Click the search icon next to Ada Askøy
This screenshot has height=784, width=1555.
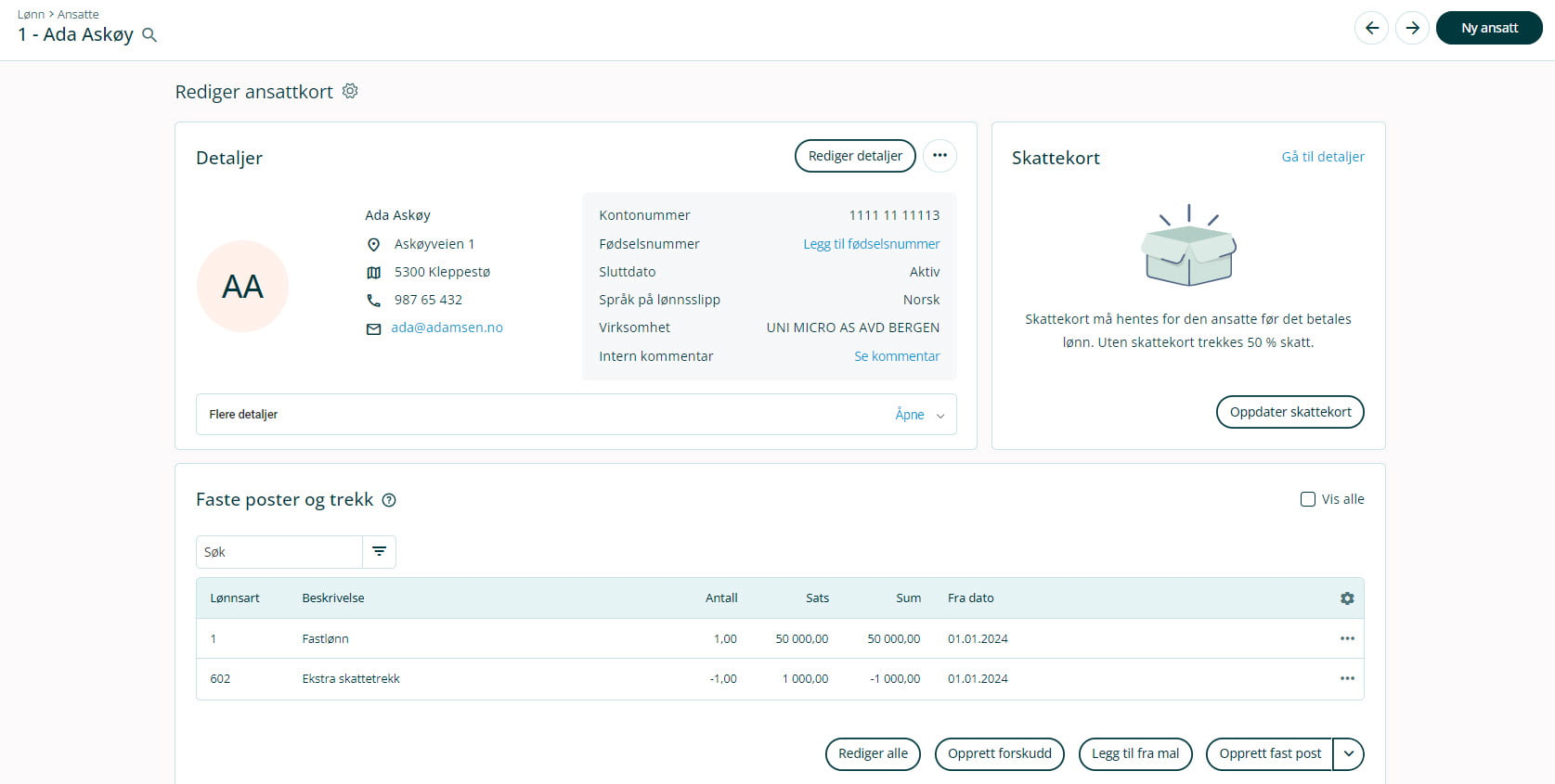149,35
